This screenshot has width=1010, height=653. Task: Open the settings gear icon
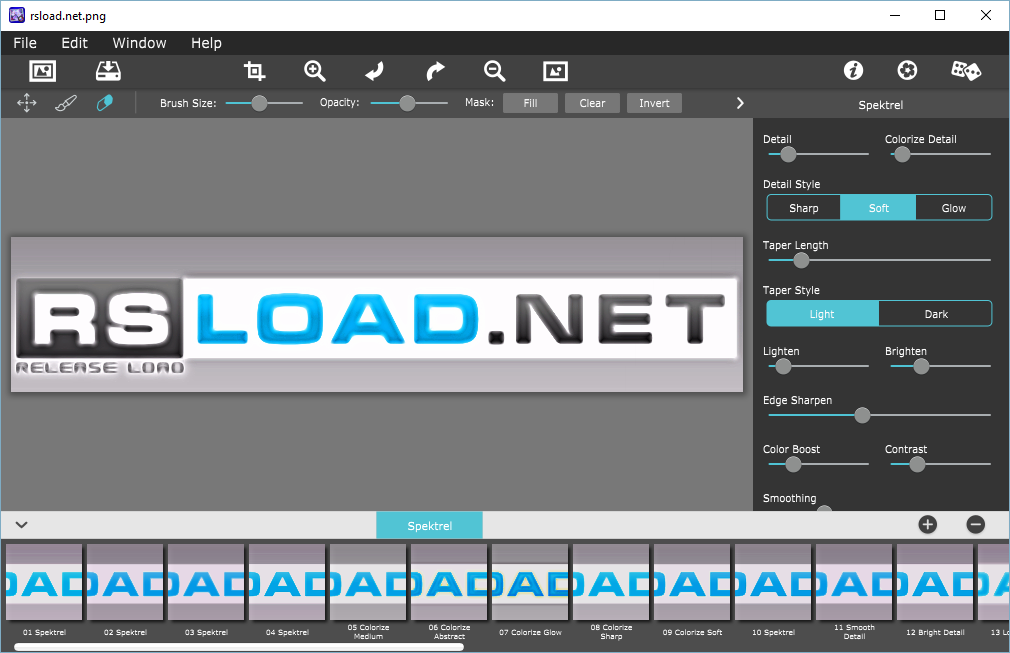pyautogui.click(x=908, y=70)
